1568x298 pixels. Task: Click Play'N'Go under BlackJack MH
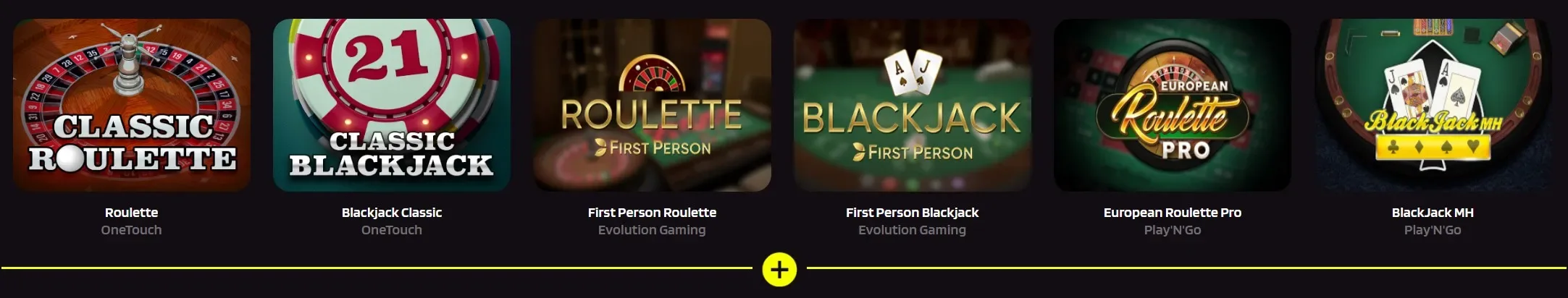click(1433, 230)
